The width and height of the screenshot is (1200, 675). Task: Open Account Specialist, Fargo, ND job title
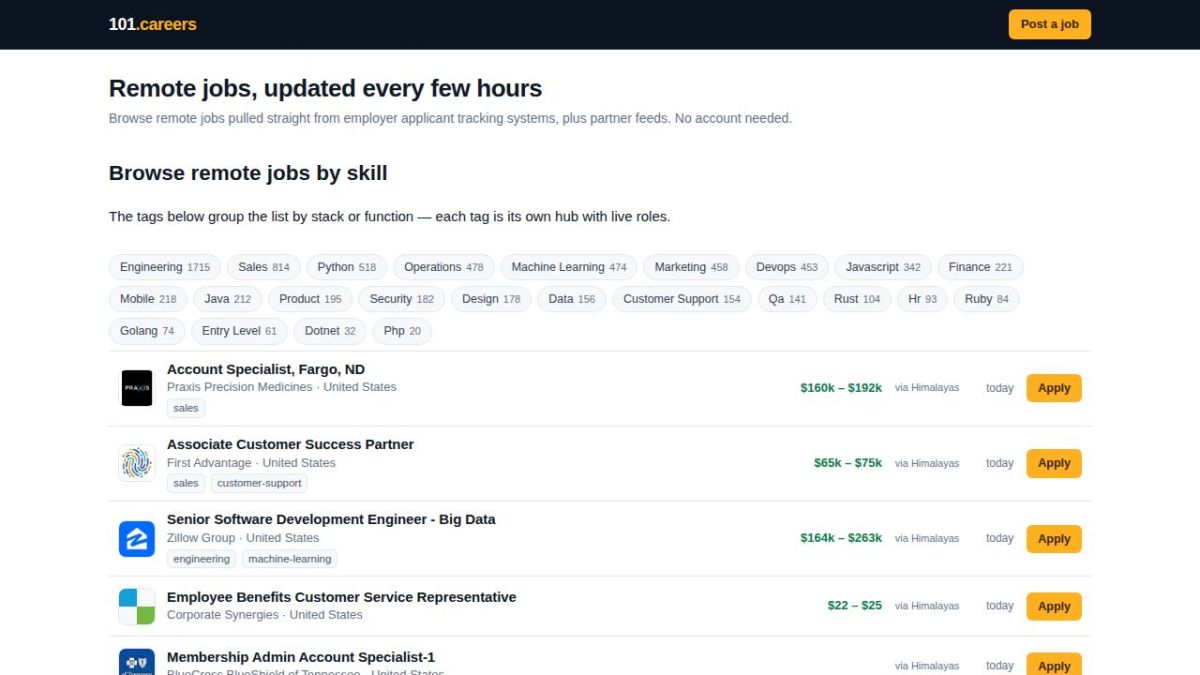[x=266, y=369]
